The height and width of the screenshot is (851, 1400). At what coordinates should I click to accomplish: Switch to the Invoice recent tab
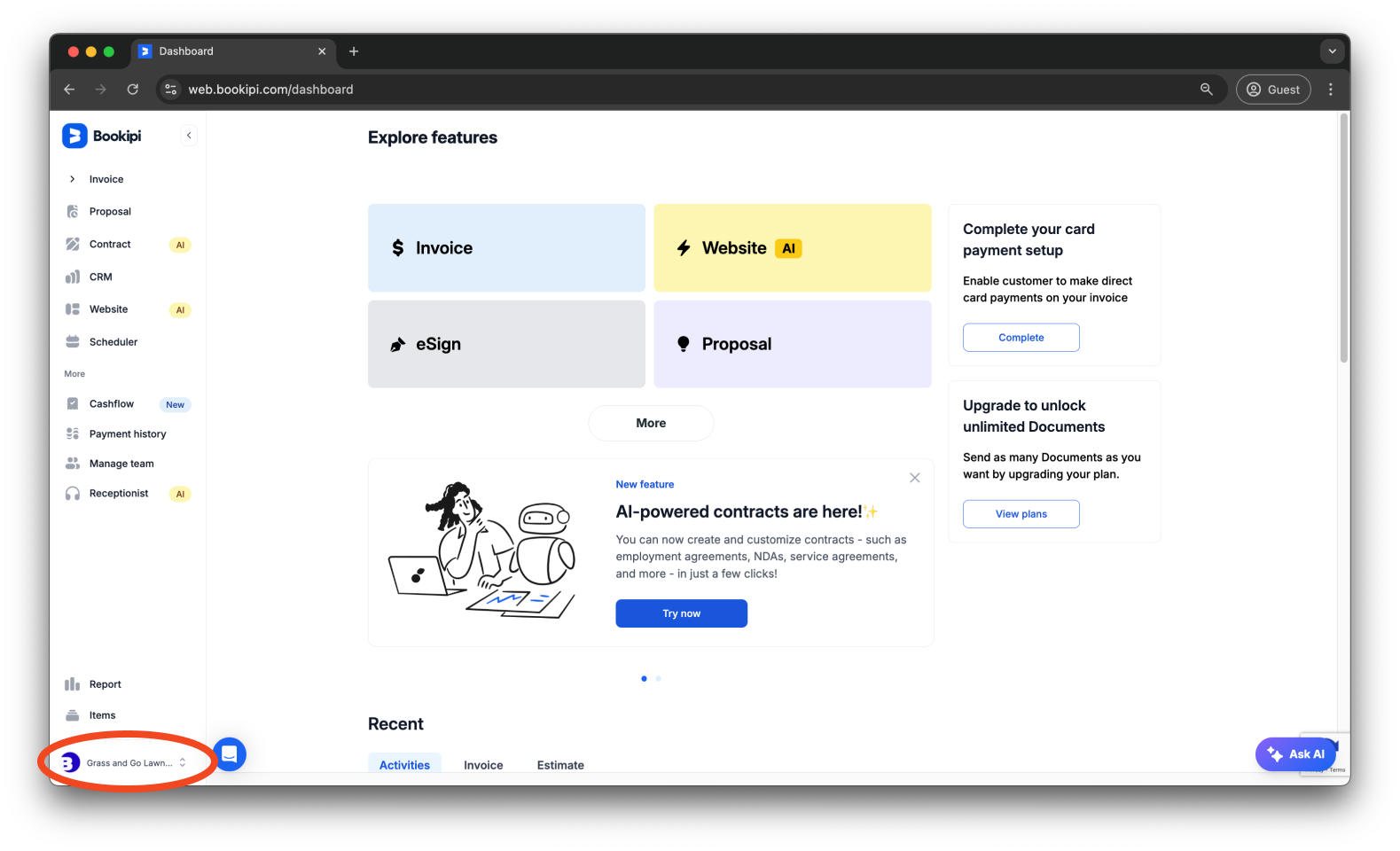click(x=483, y=765)
